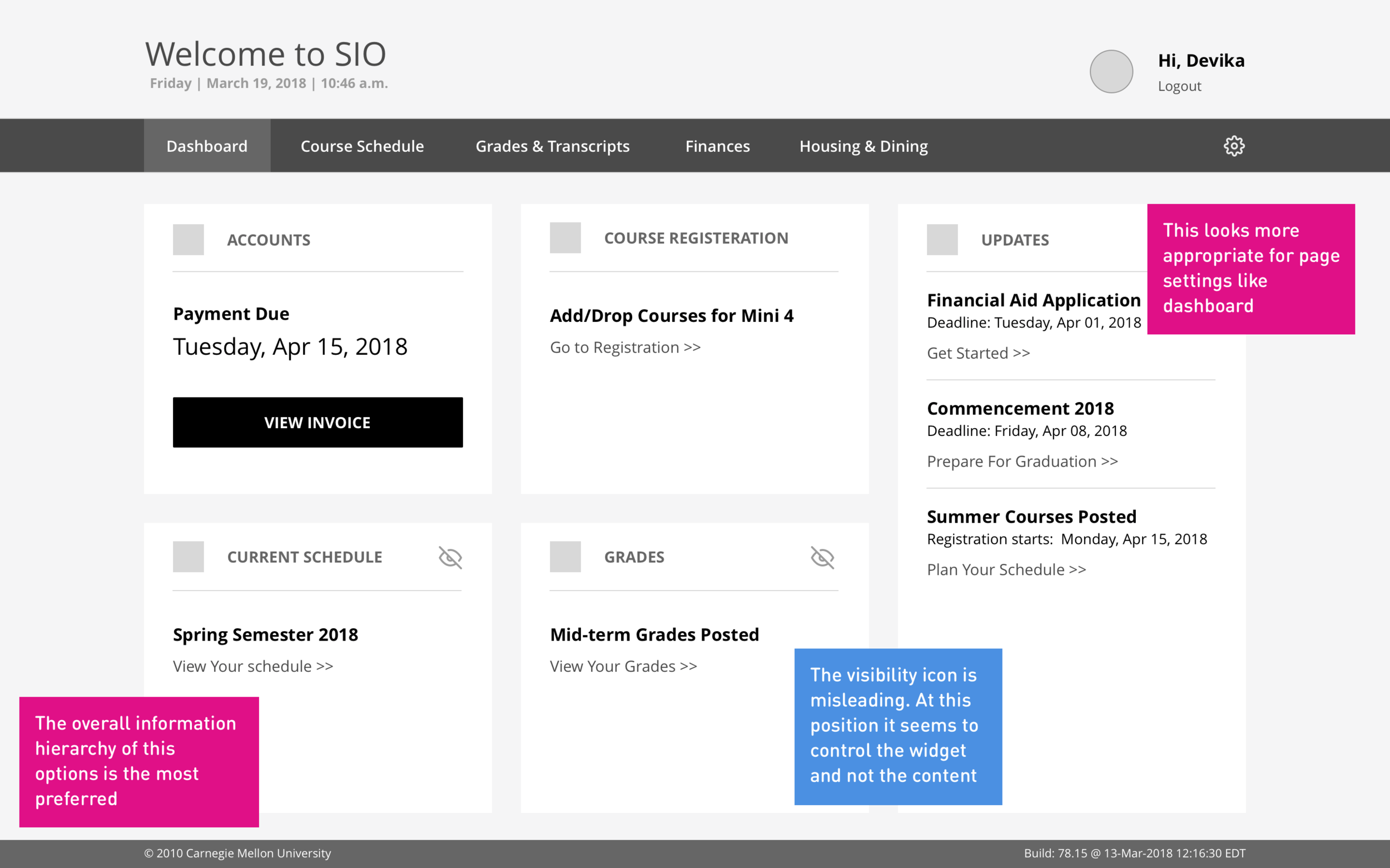
Task: Select Housing & Dining tab
Action: tap(863, 146)
